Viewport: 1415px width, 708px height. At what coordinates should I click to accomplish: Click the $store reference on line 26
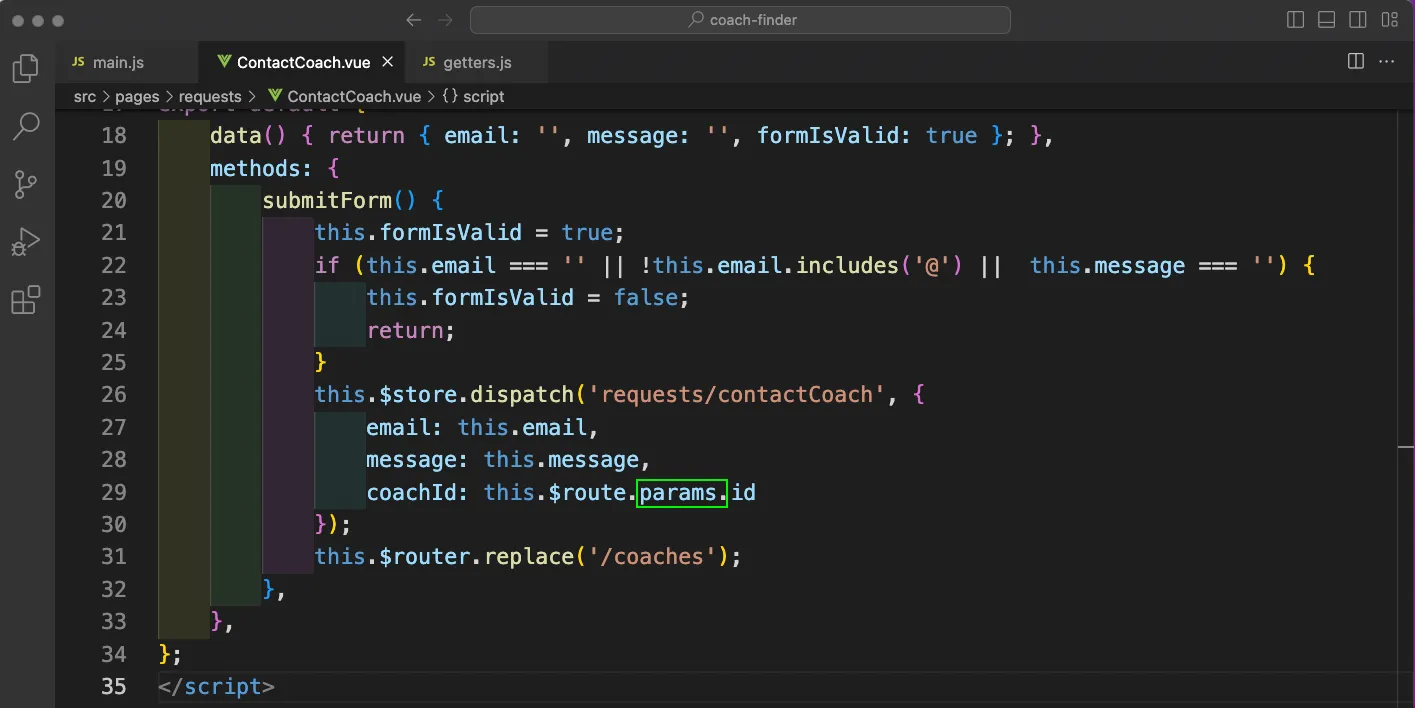(419, 395)
